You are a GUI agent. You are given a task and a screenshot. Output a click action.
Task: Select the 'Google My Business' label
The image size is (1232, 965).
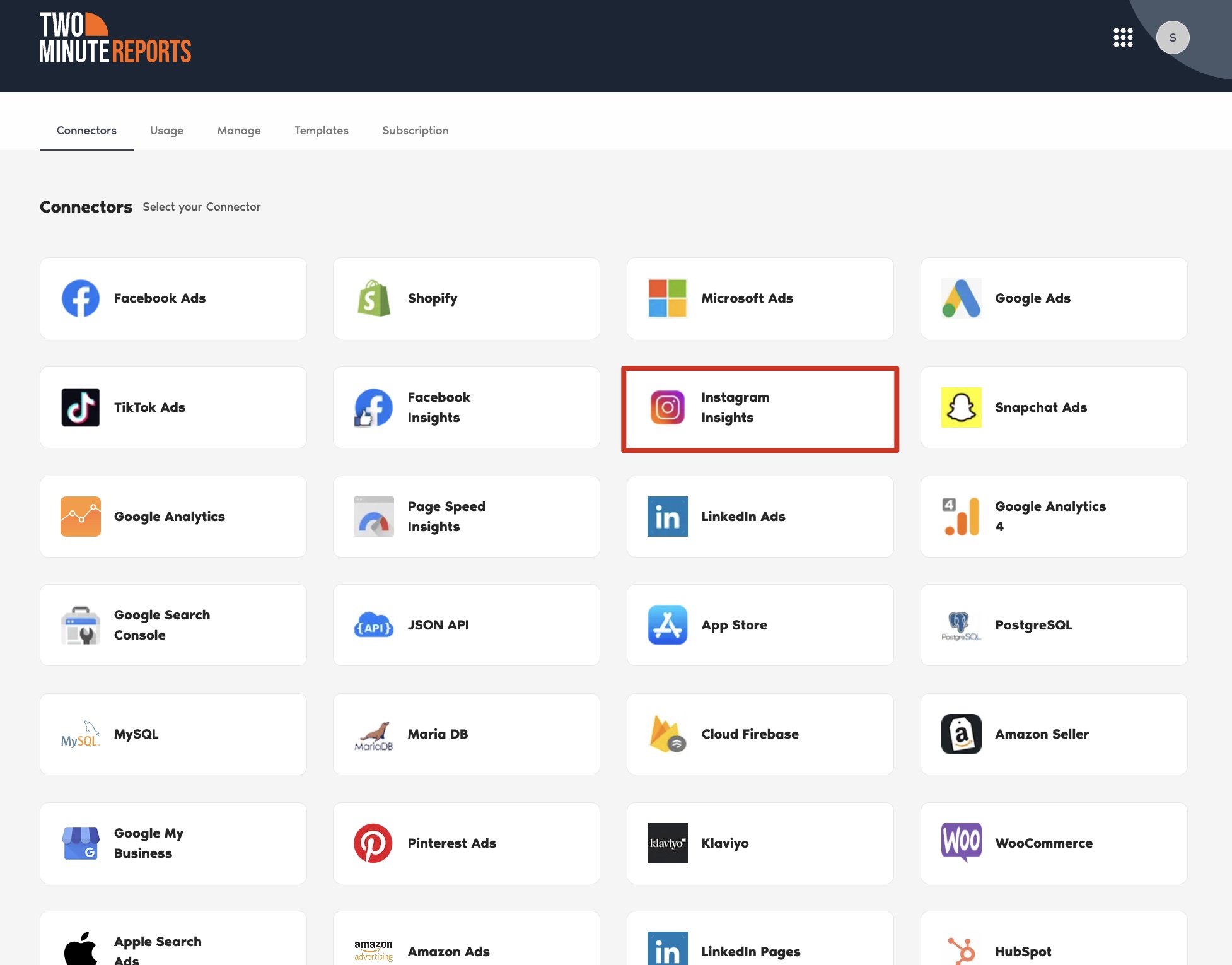click(149, 843)
